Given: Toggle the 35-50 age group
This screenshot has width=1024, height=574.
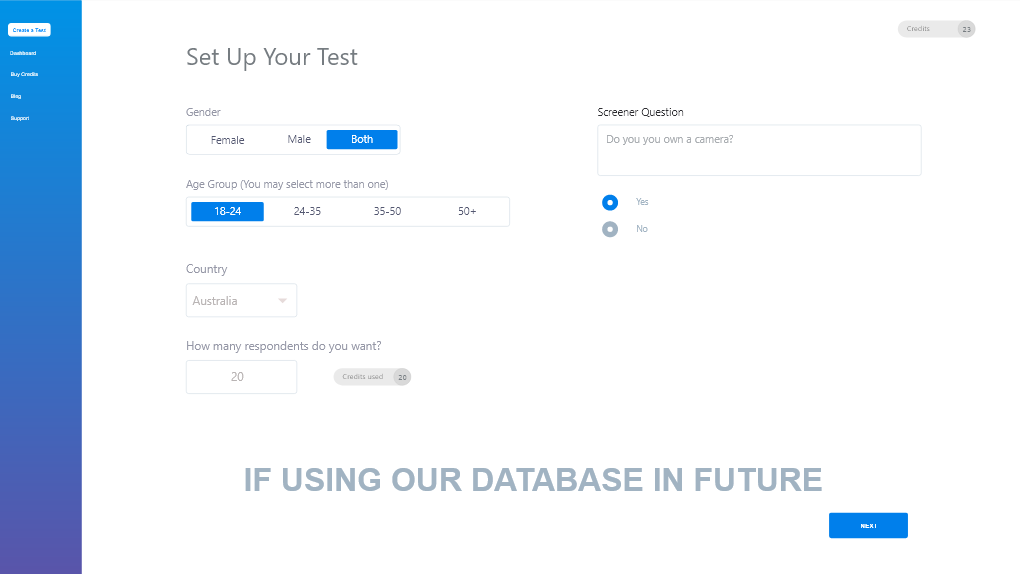Looking at the screenshot, I should coord(387,212).
